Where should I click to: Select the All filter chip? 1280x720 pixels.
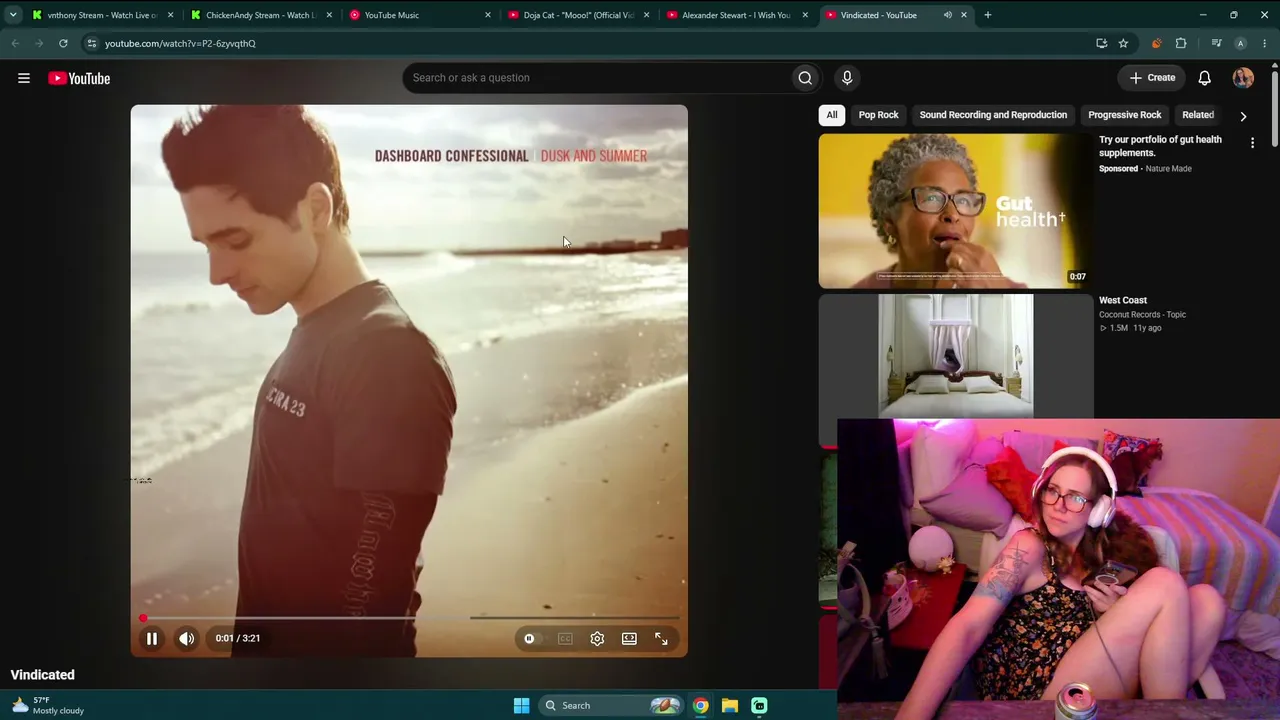click(831, 115)
